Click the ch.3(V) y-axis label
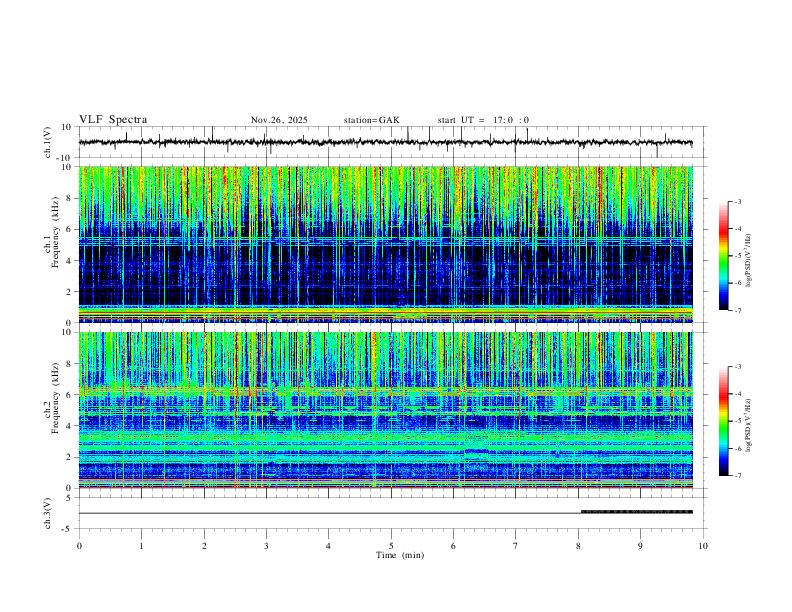792x612 pixels. click(48, 514)
